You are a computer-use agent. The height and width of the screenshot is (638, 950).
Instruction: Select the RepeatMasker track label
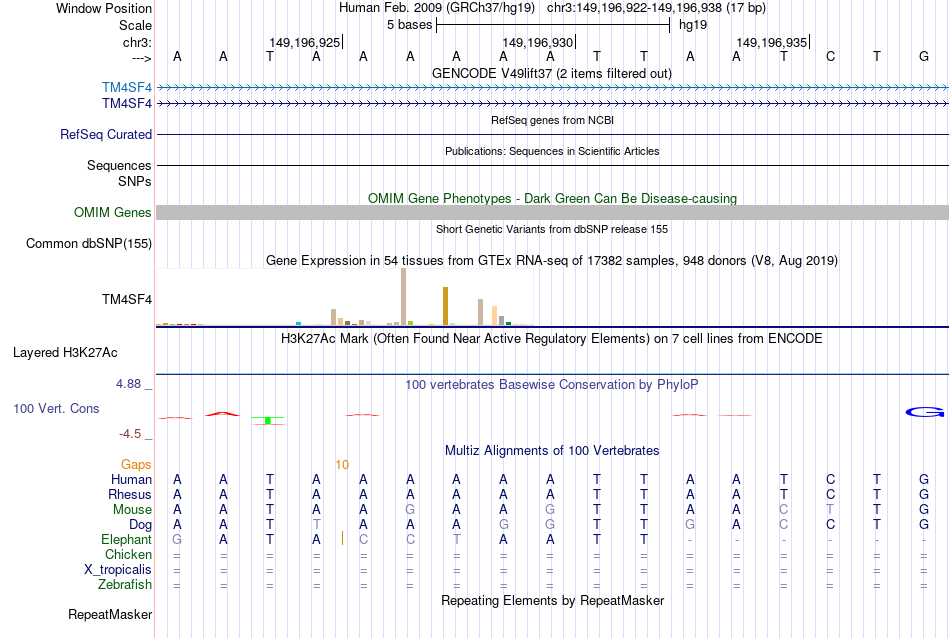click(x=110, y=614)
